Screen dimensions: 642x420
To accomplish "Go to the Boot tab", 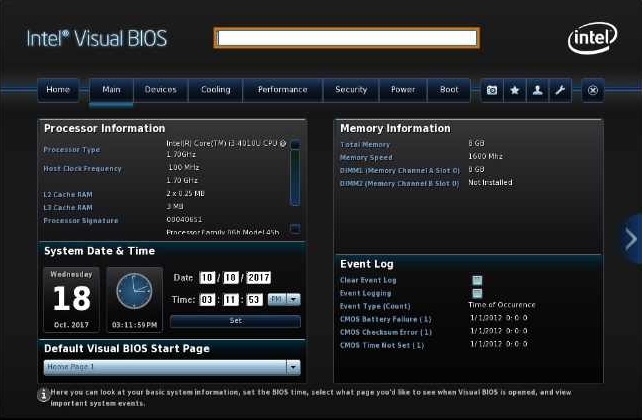I will [x=449, y=90].
